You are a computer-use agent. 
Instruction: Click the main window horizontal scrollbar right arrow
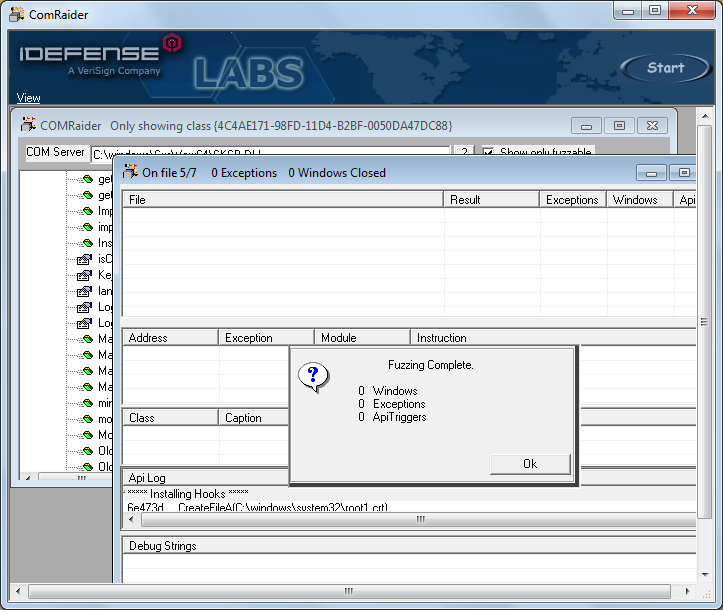click(687, 591)
